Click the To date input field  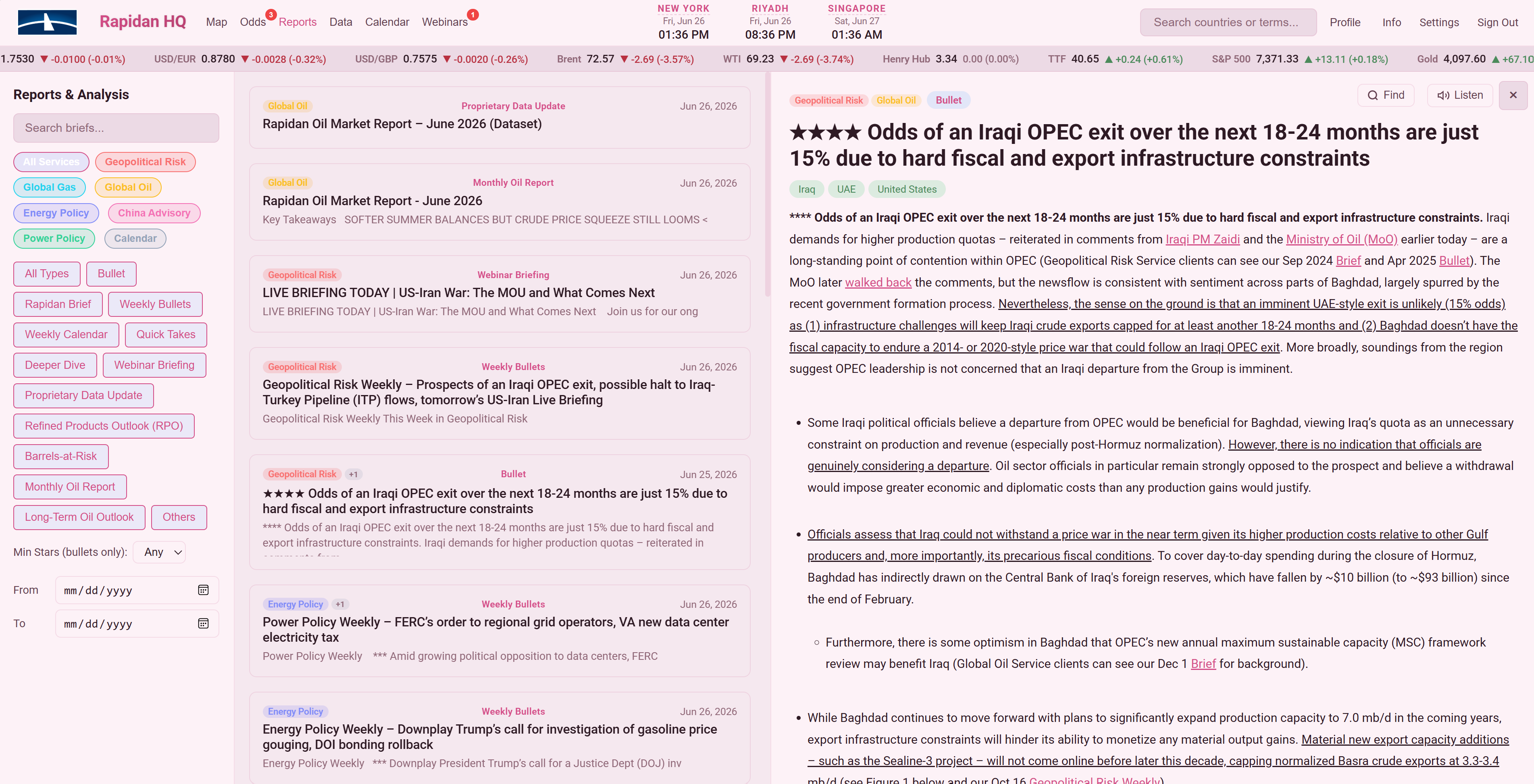click(137, 623)
